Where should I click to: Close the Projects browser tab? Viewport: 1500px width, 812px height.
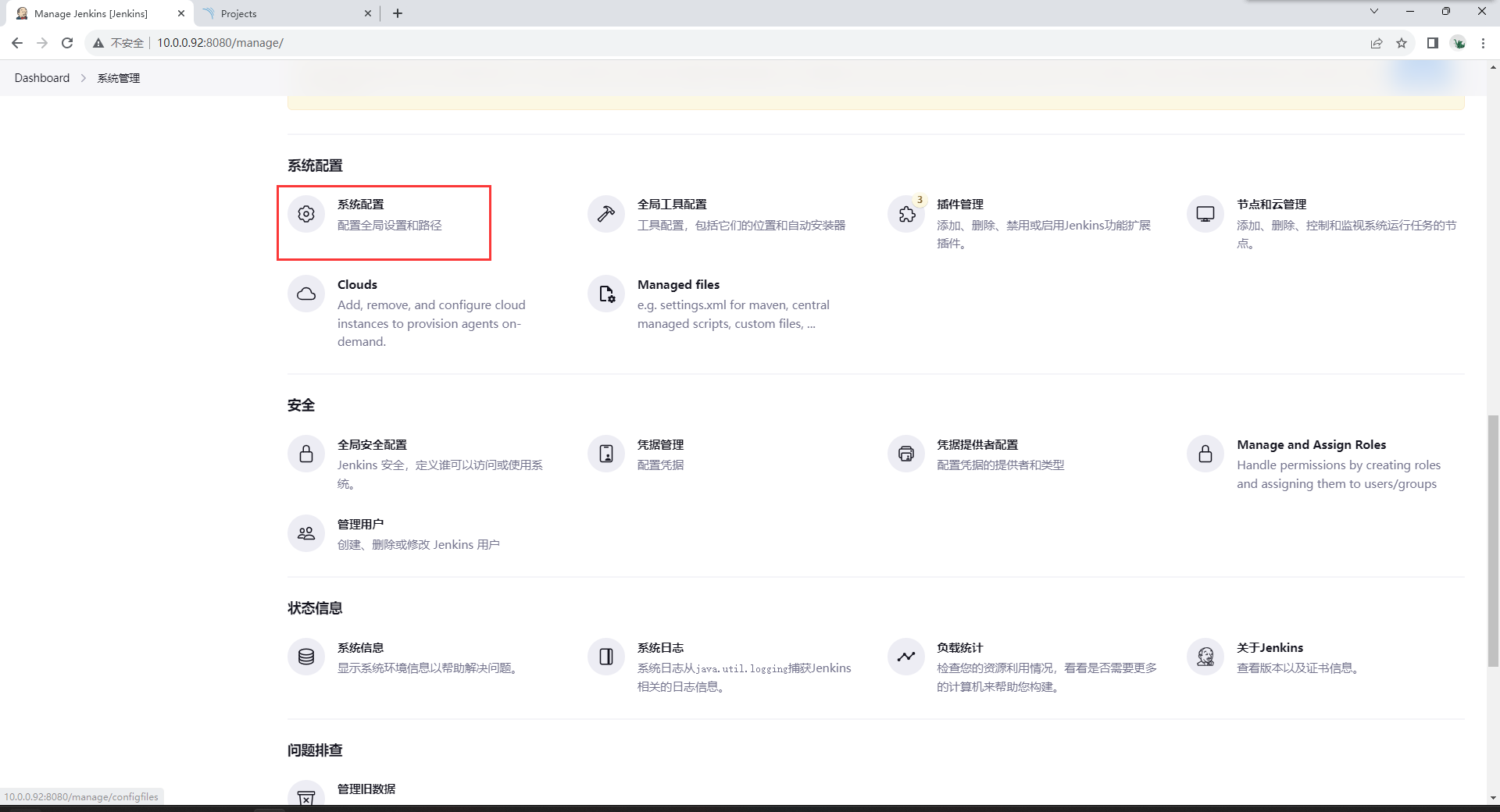(368, 13)
